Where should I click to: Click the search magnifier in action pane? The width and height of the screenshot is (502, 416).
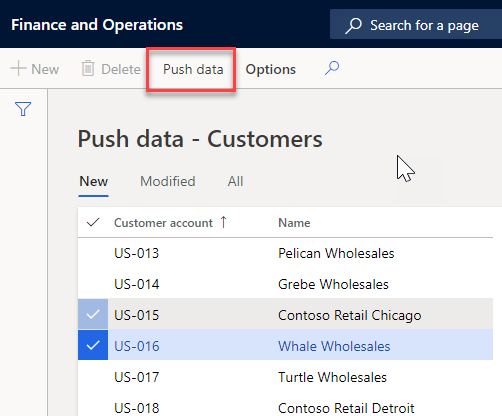tap(332, 68)
